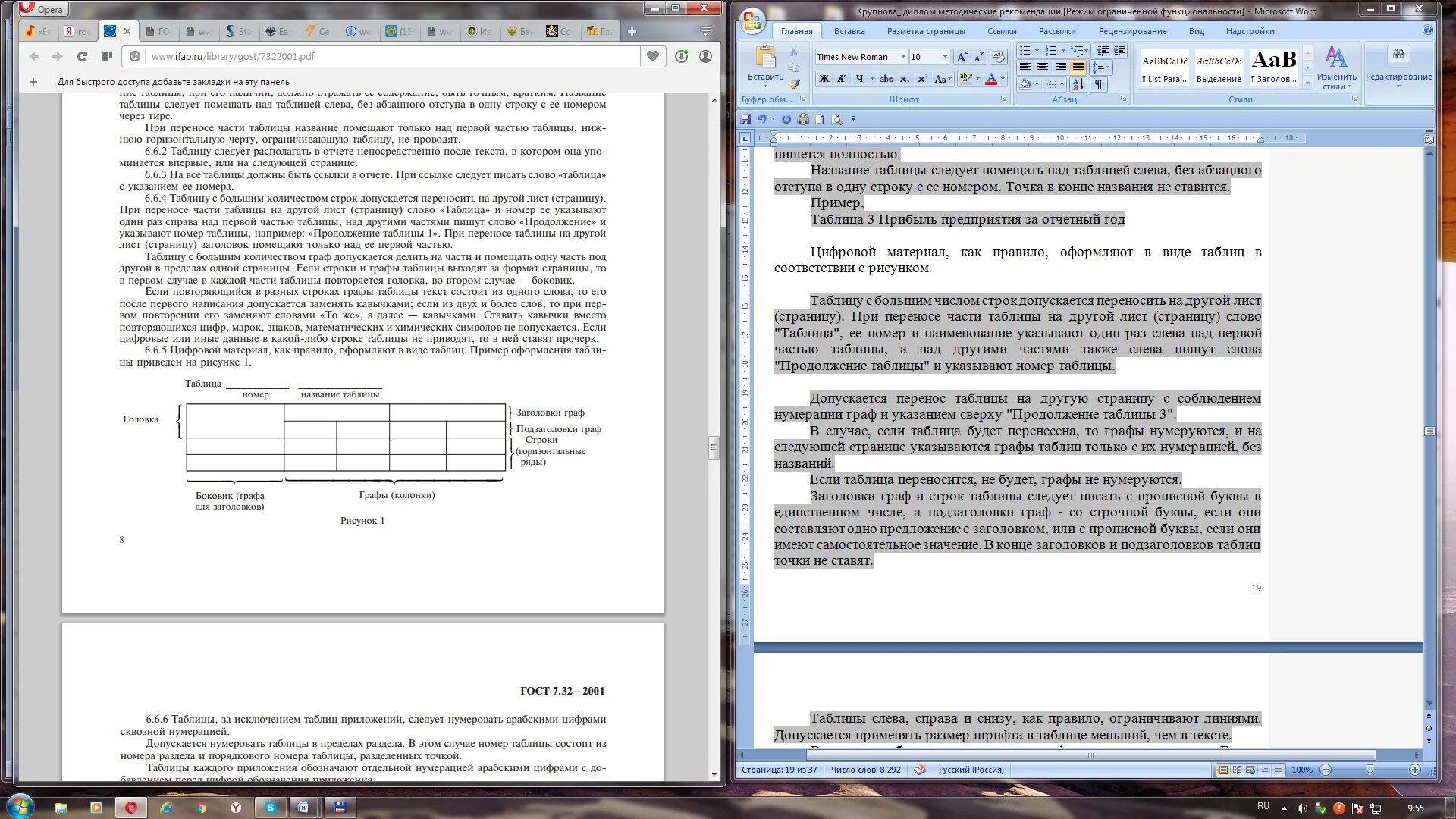Click the spelling check icon in Word status bar

point(920,770)
